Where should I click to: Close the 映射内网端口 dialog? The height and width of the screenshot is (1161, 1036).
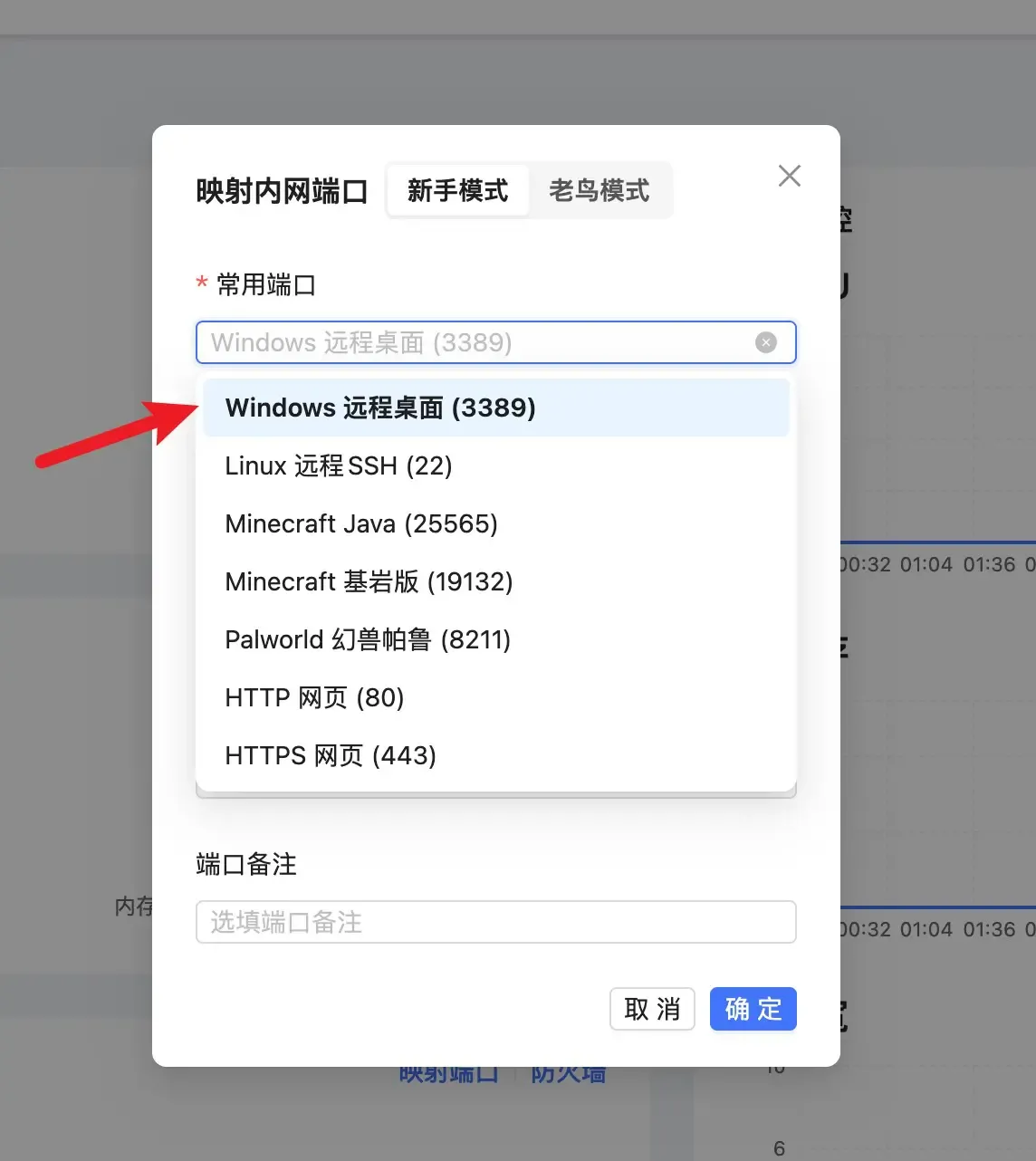coord(789,176)
